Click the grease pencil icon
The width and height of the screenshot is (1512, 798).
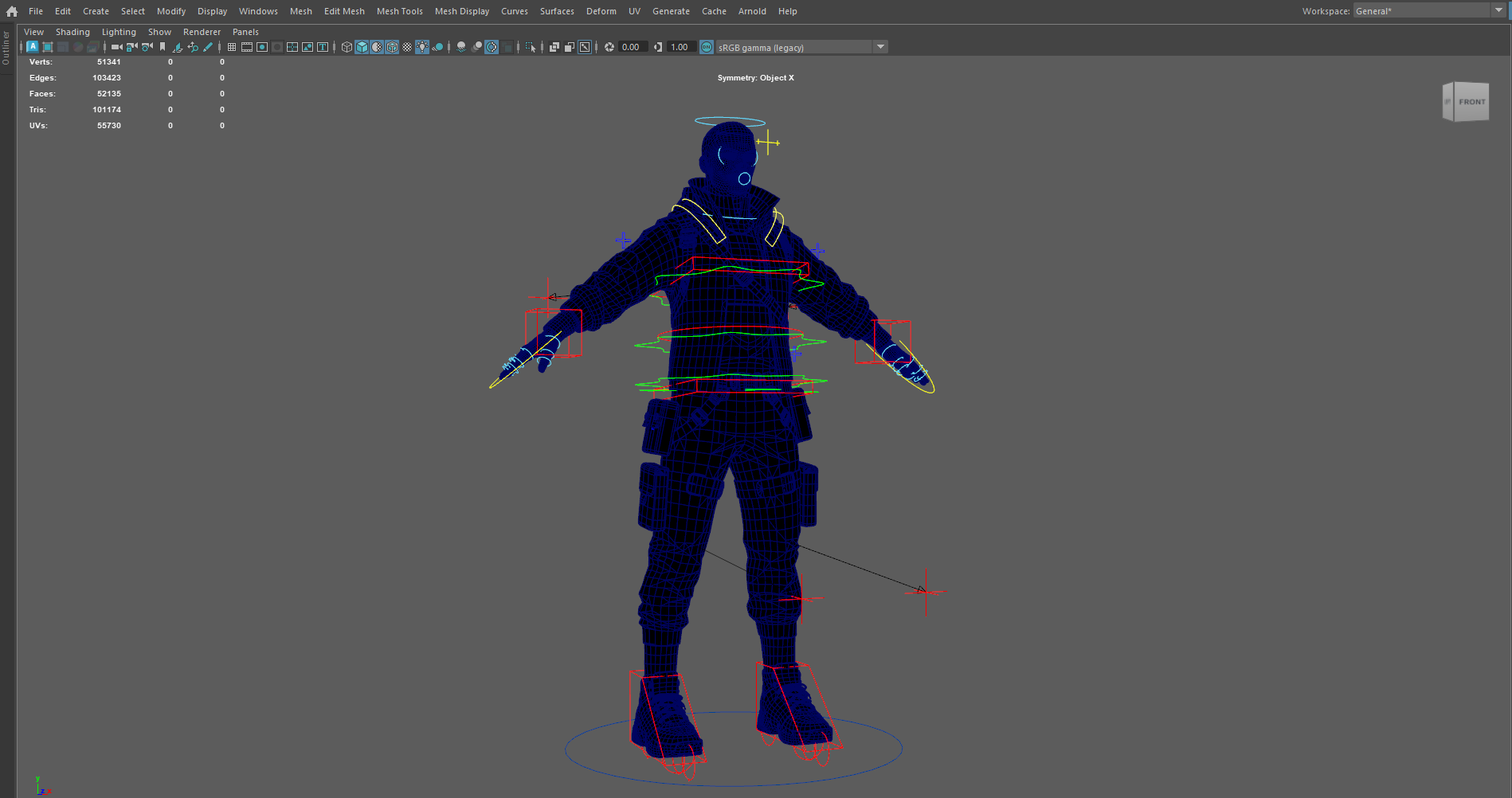pyautogui.click(x=208, y=47)
